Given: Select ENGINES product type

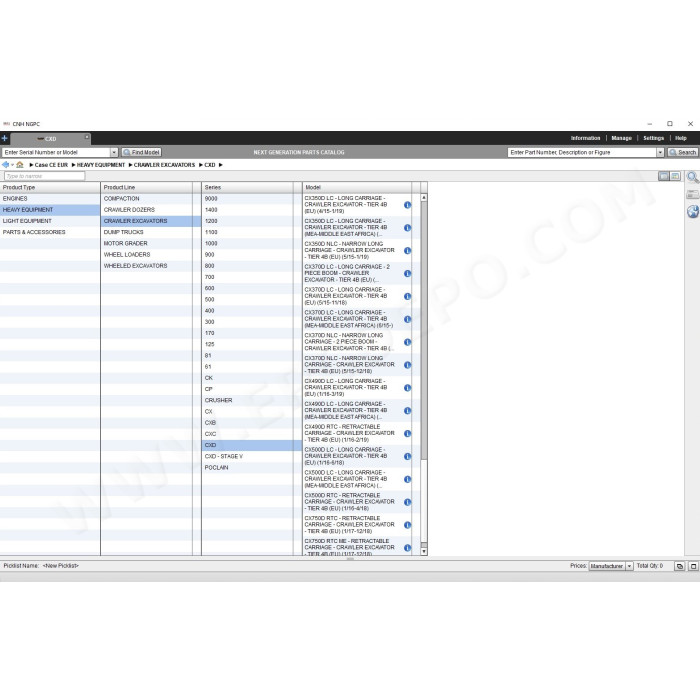Looking at the screenshot, I should click(x=50, y=199).
